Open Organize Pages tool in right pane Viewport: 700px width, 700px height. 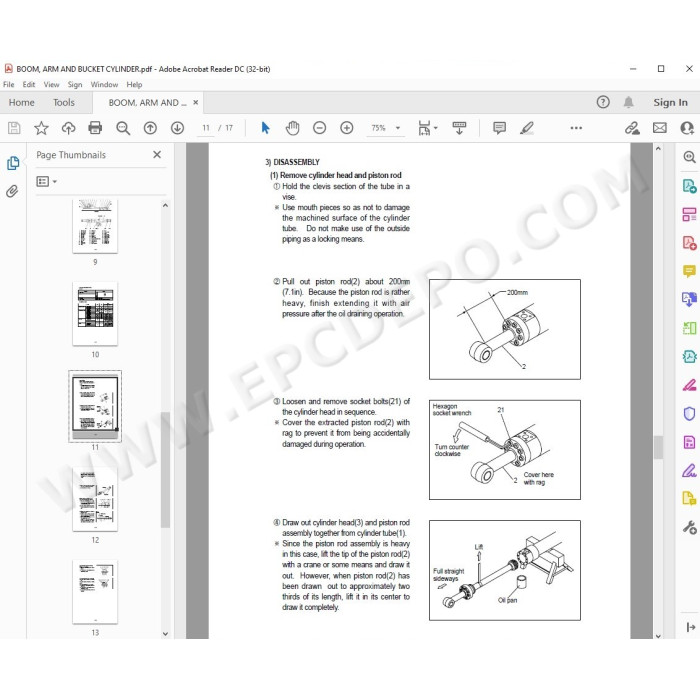coord(689,328)
